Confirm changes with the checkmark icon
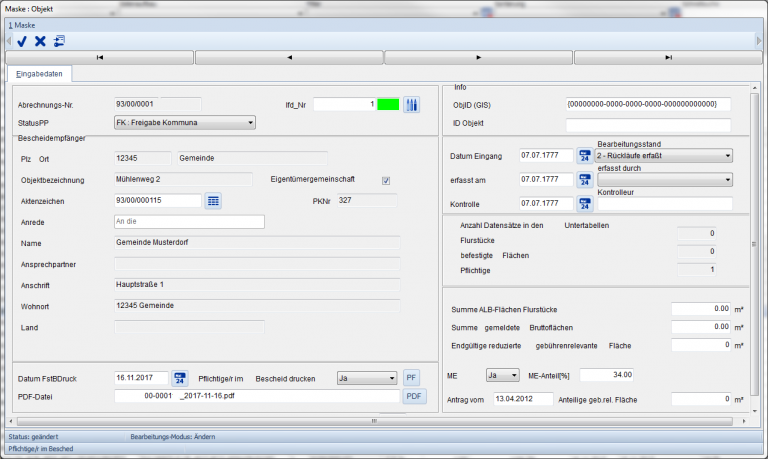 pos(22,42)
